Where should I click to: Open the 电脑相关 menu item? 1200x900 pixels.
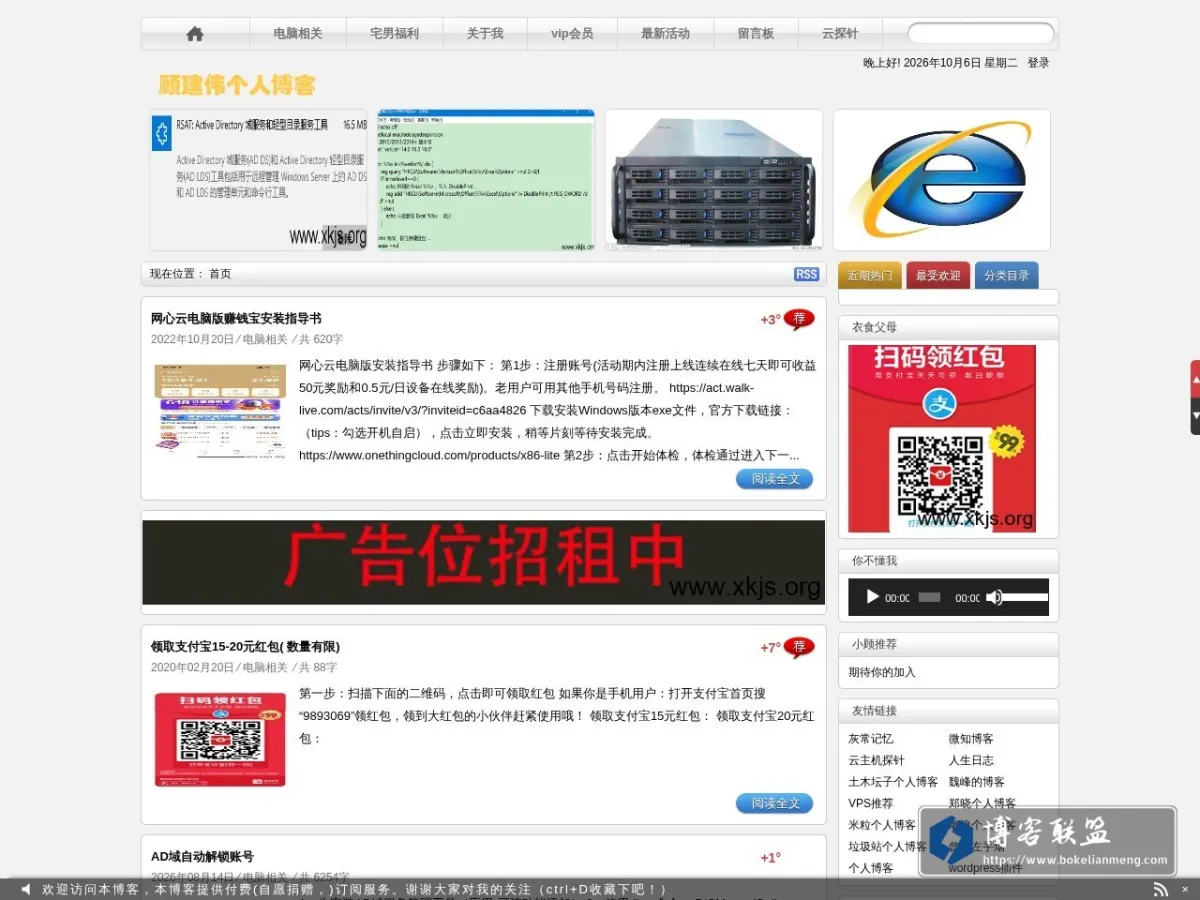[298, 34]
